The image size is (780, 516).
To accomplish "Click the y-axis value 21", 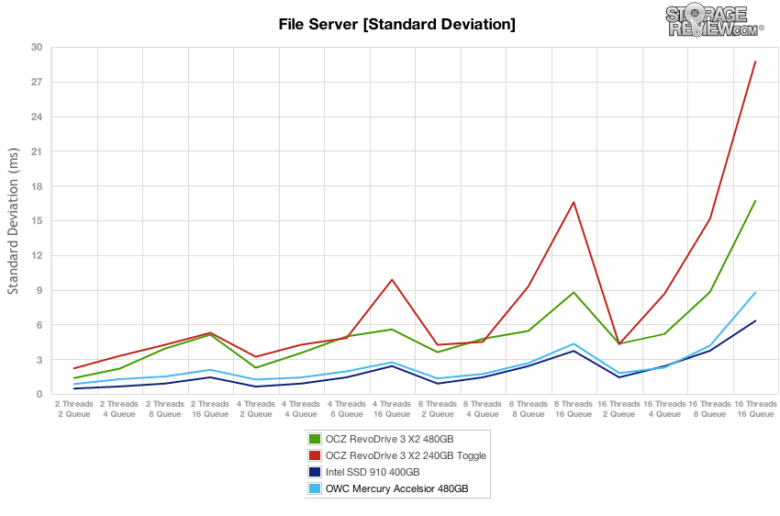I will (x=37, y=151).
